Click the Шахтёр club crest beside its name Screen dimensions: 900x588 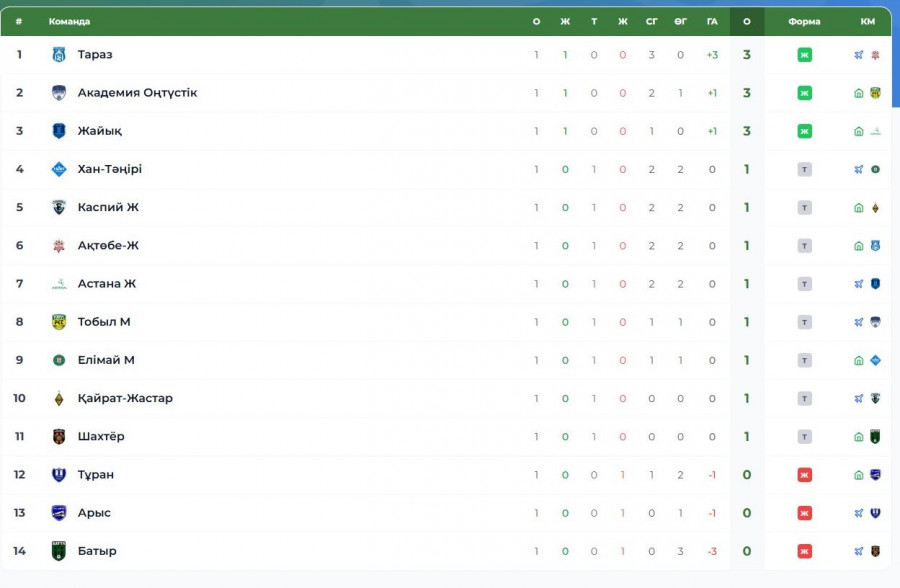pyautogui.click(x=58, y=436)
